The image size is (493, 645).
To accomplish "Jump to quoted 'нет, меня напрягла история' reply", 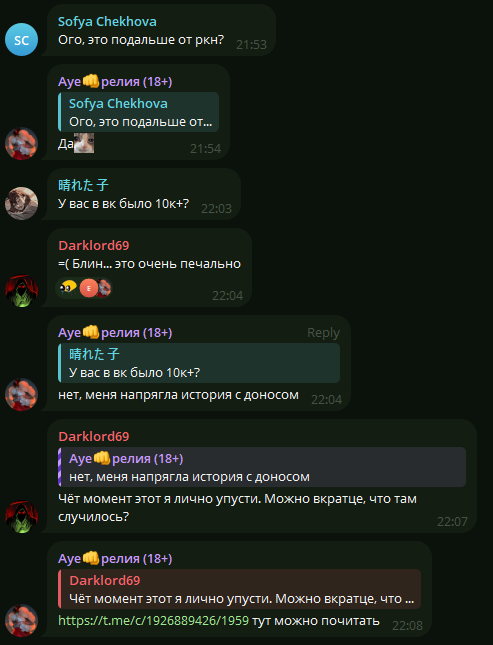I will (x=262, y=467).
